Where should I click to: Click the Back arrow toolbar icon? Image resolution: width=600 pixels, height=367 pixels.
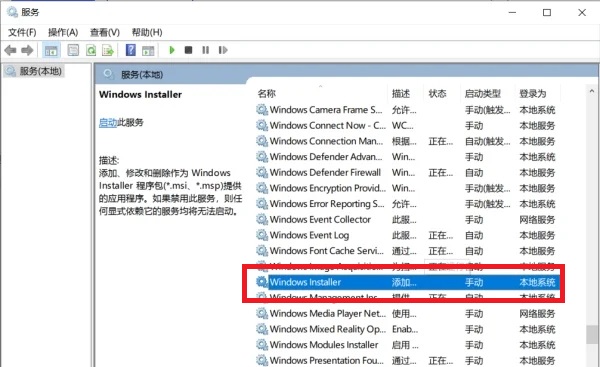10,50
